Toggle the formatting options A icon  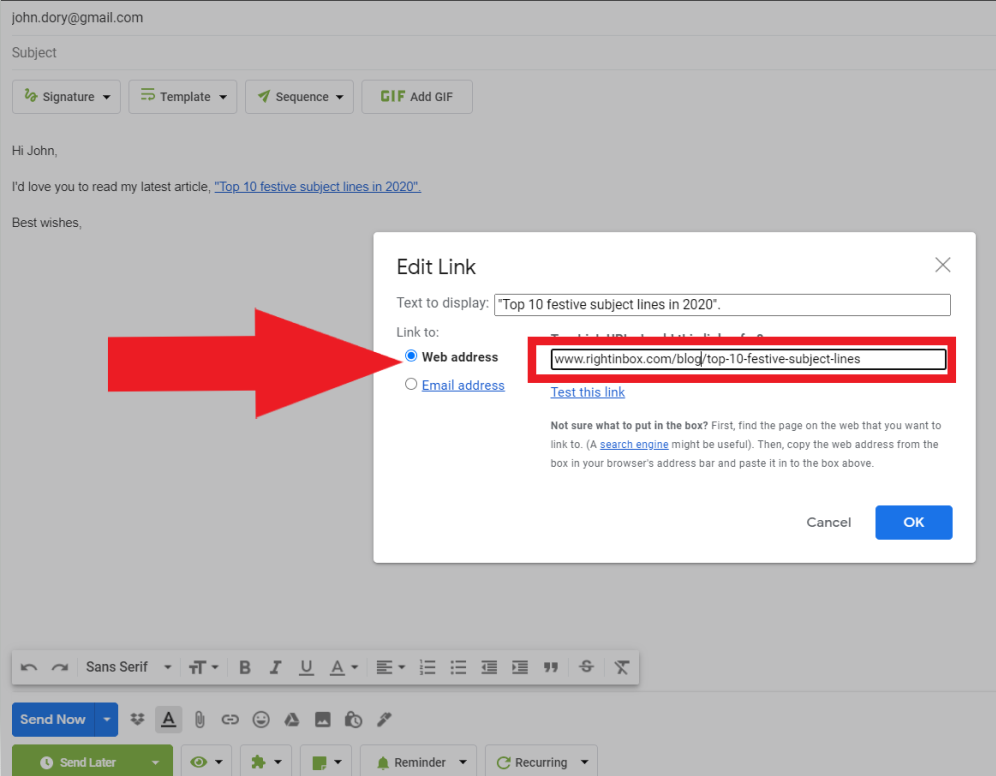coord(168,719)
